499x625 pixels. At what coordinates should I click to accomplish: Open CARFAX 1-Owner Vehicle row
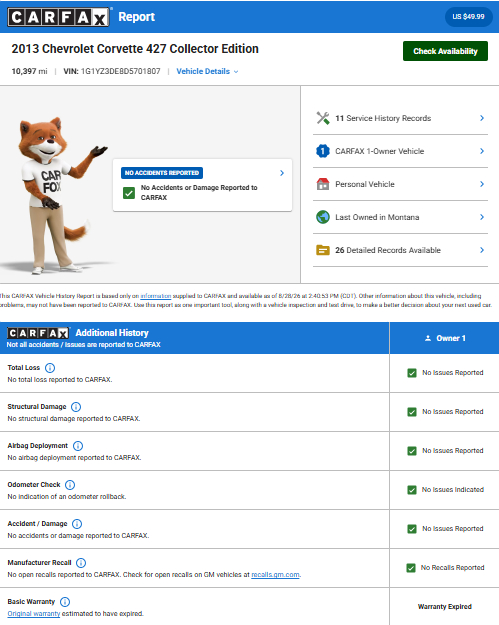(x=400, y=151)
